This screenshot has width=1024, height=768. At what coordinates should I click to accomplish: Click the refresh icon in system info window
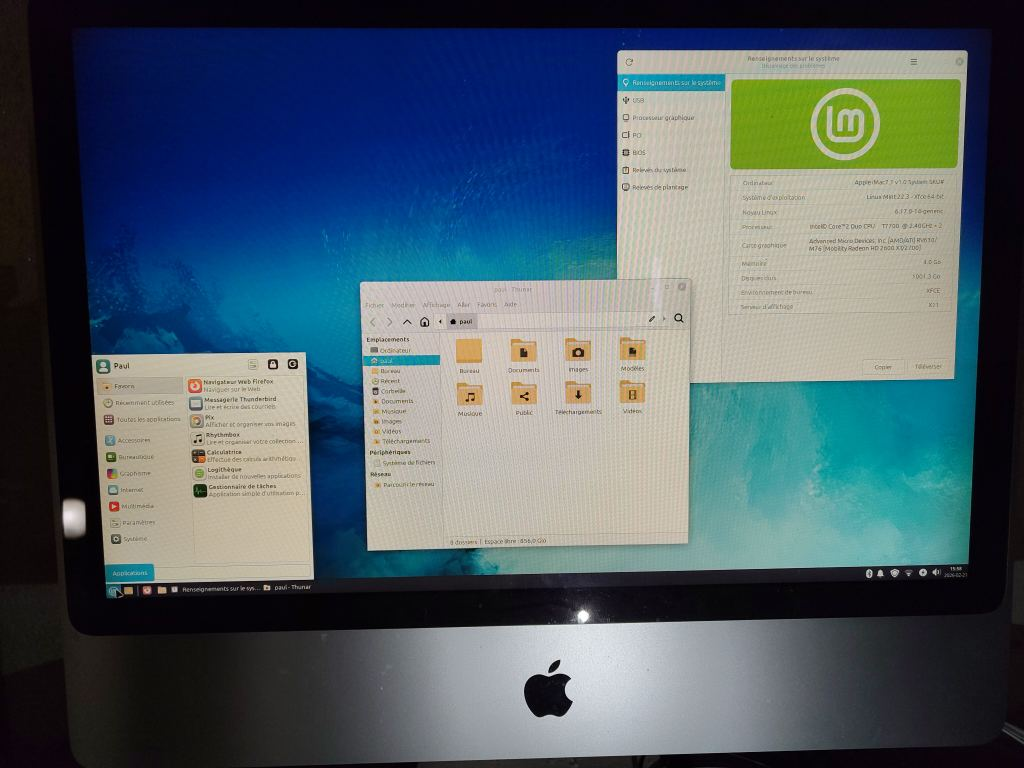coord(629,62)
